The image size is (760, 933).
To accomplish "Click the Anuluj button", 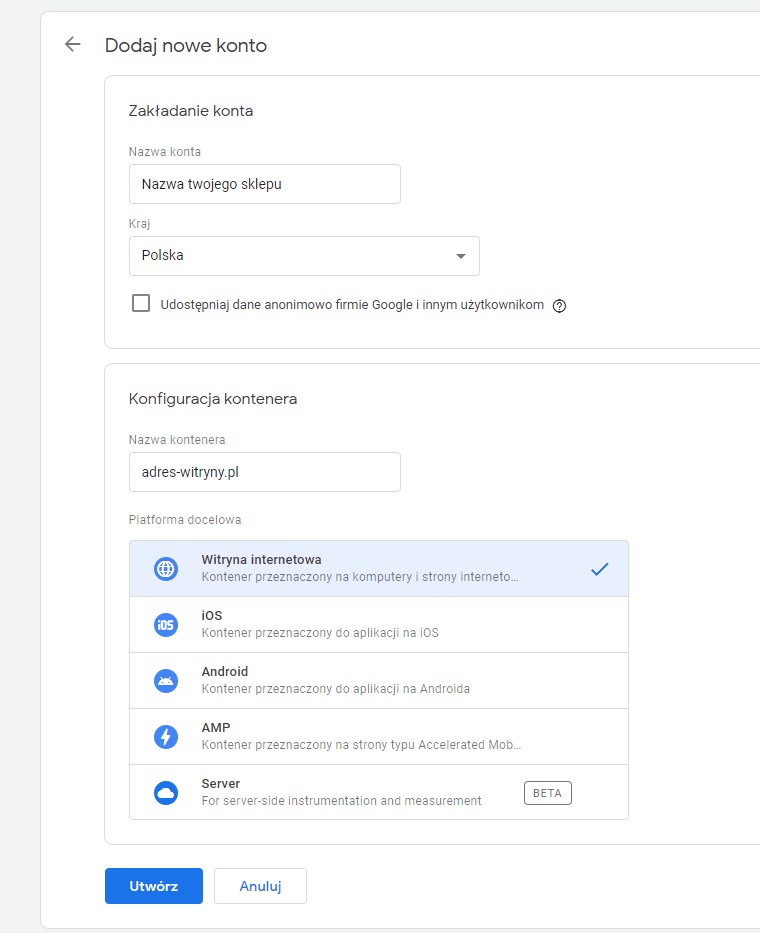I will click(260, 886).
